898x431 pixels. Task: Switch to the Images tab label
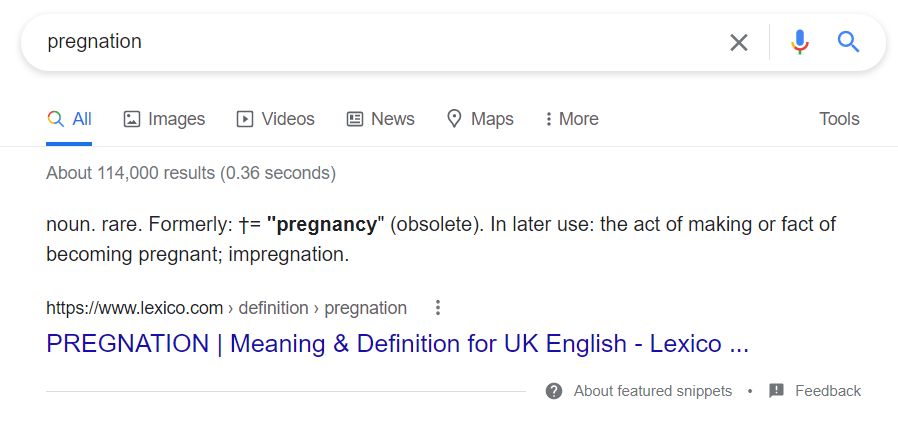176,119
